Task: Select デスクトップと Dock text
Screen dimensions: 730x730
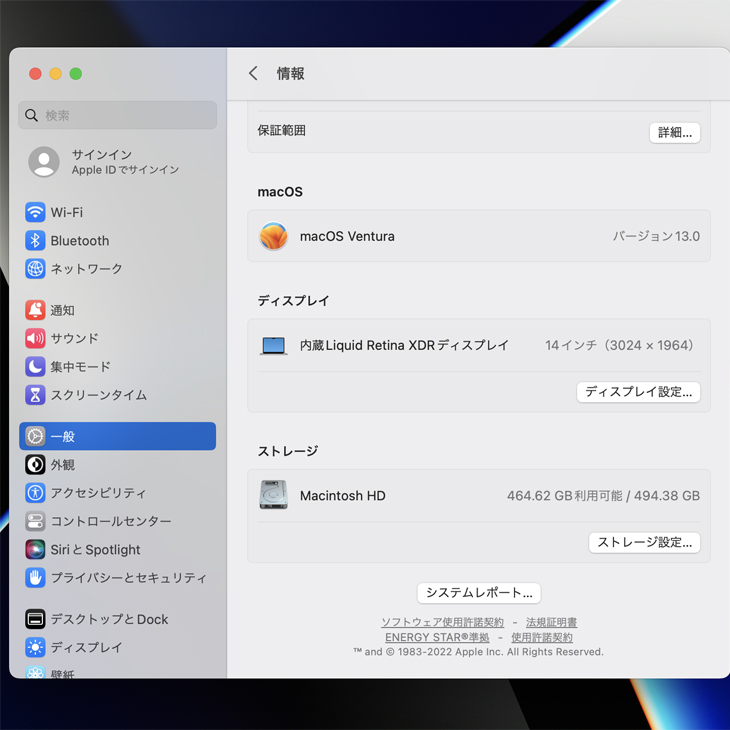Action: pyautogui.click(x=109, y=619)
